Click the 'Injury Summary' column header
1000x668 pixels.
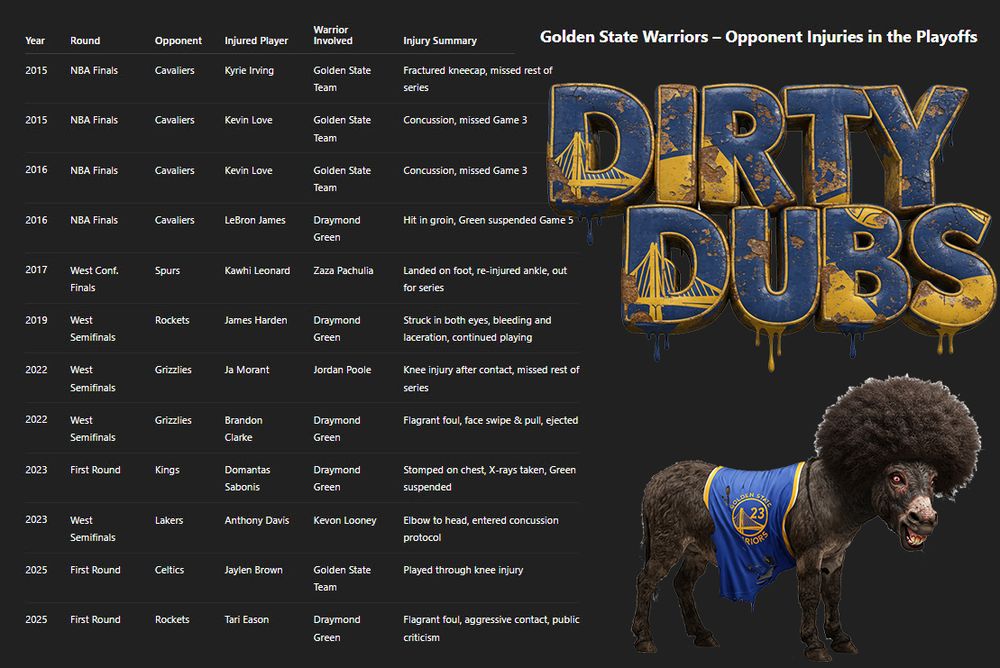click(x=440, y=41)
